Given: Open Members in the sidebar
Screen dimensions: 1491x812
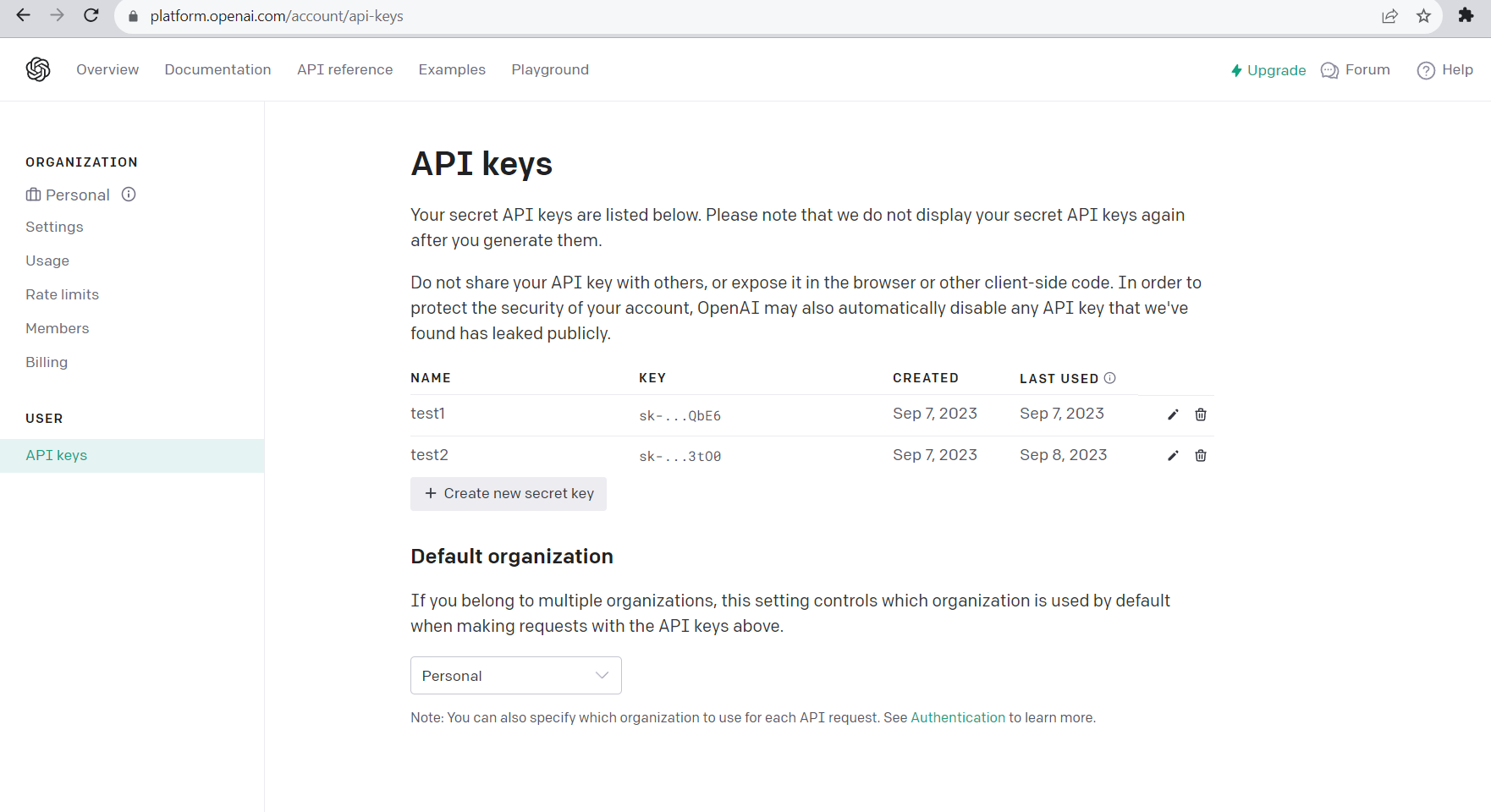Looking at the screenshot, I should click(x=57, y=328).
